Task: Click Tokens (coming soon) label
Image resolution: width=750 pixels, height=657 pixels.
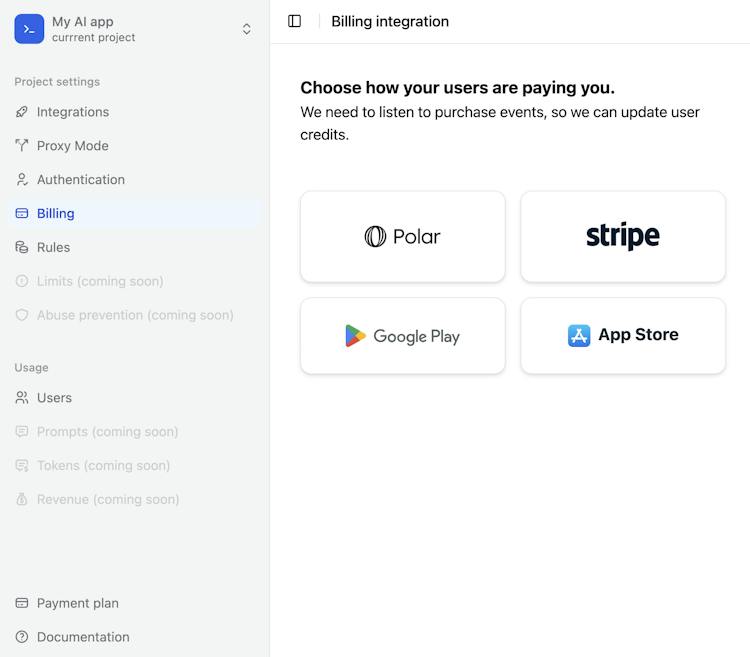Action: [x=103, y=466]
